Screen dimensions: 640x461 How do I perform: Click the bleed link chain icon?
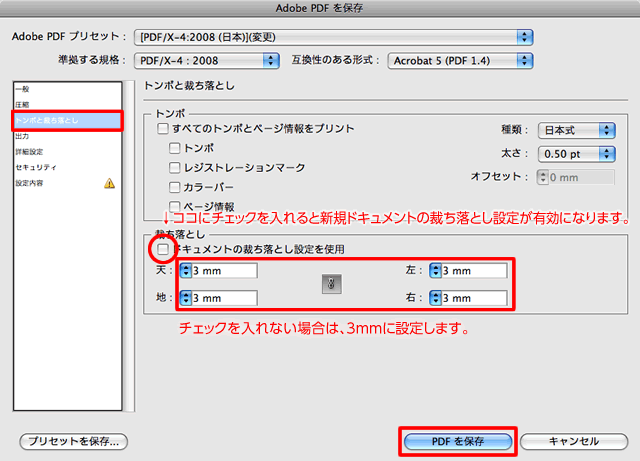point(331,284)
